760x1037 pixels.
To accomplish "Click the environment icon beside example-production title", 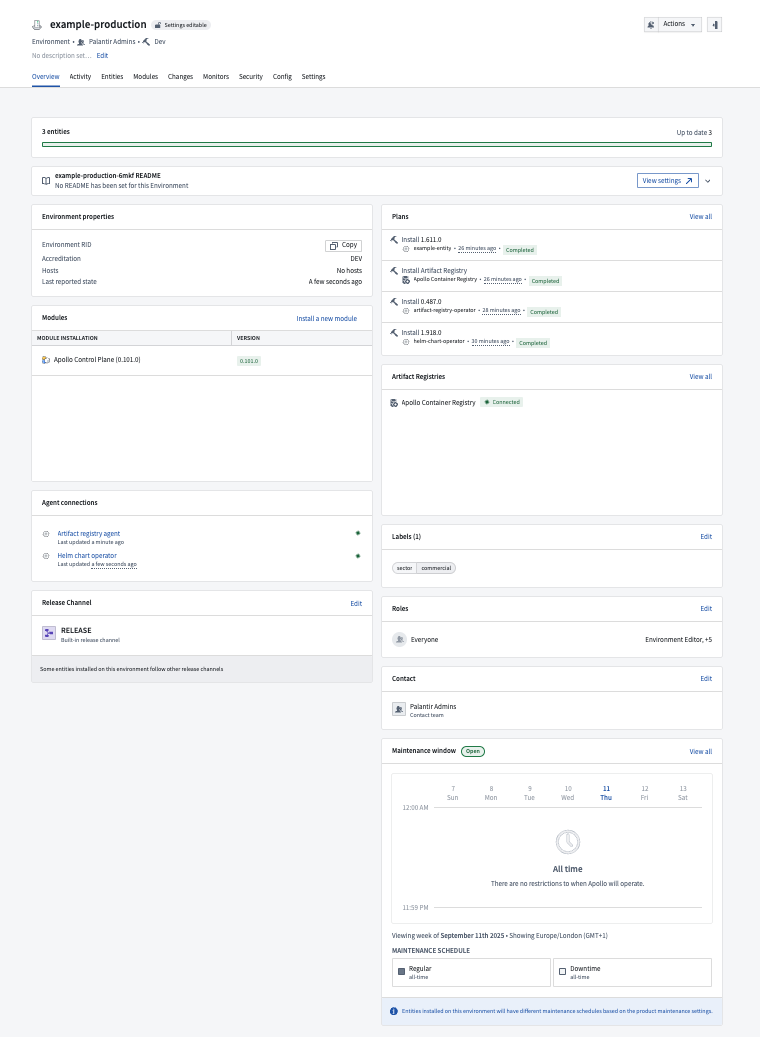I will click(x=37, y=25).
